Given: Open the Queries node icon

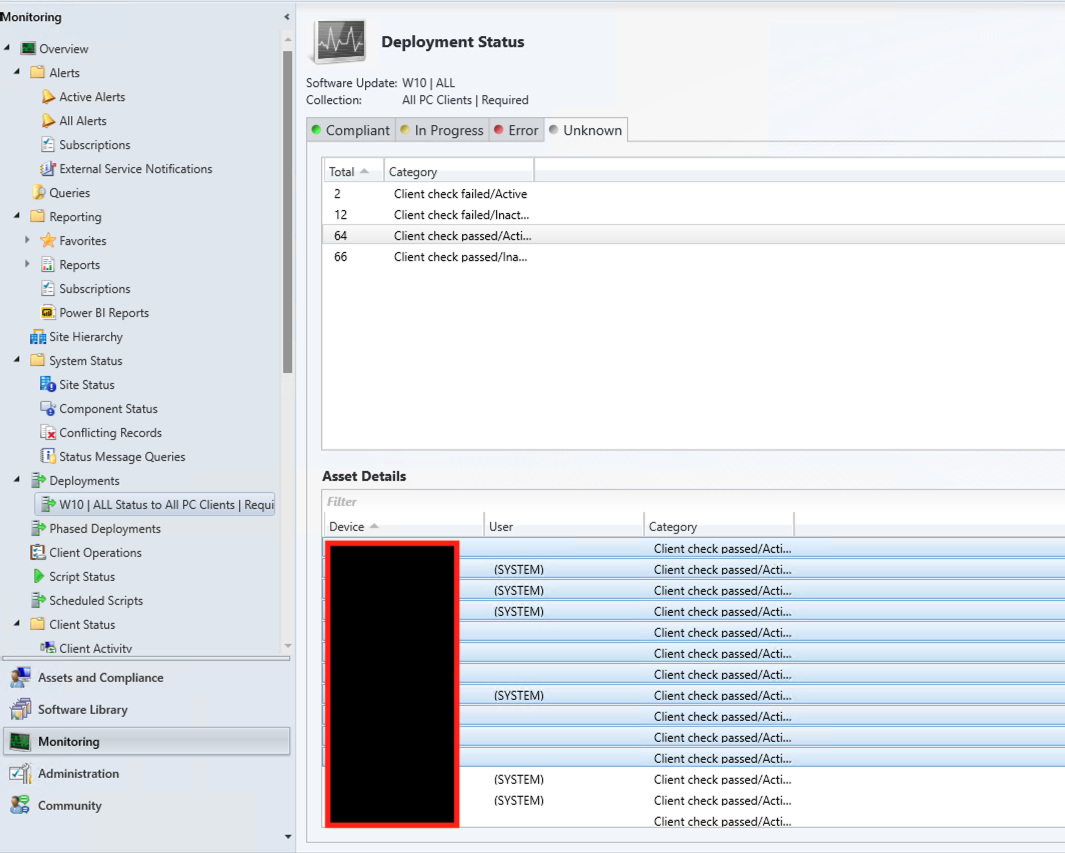Looking at the screenshot, I should [x=38, y=193].
